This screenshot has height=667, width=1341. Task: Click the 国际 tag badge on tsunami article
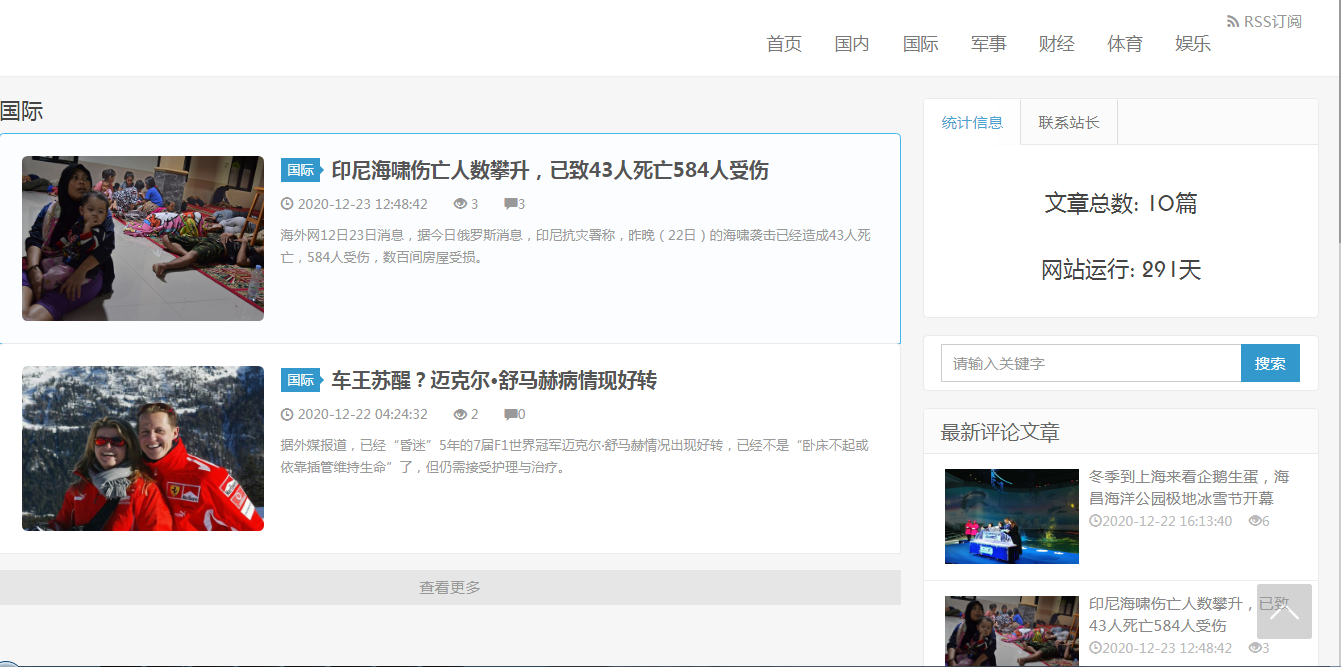(x=300, y=170)
